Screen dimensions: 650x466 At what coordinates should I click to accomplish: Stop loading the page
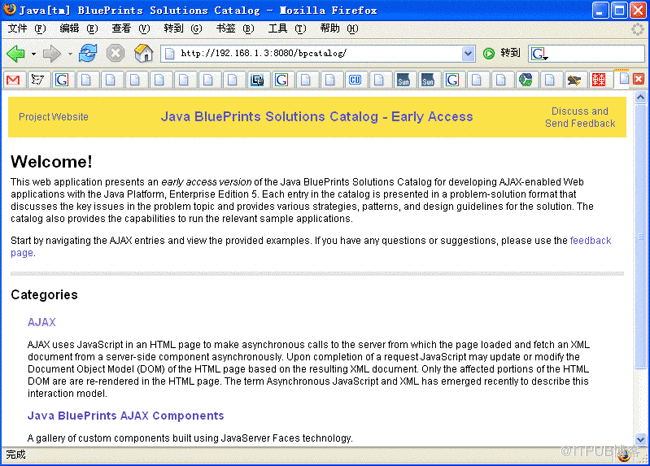116,53
